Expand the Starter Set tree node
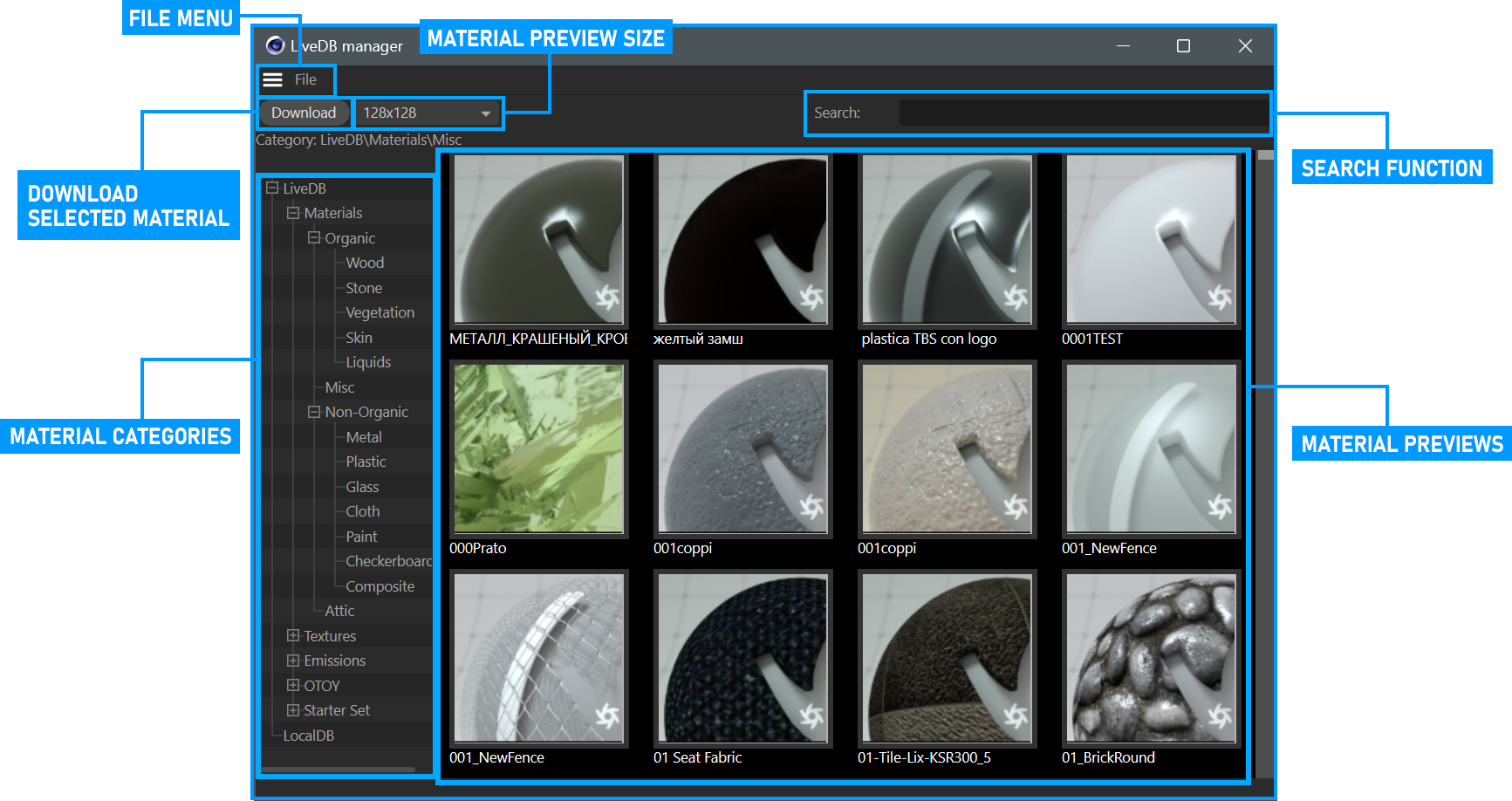The image size is (1512, 801). (x=293, y=710)
